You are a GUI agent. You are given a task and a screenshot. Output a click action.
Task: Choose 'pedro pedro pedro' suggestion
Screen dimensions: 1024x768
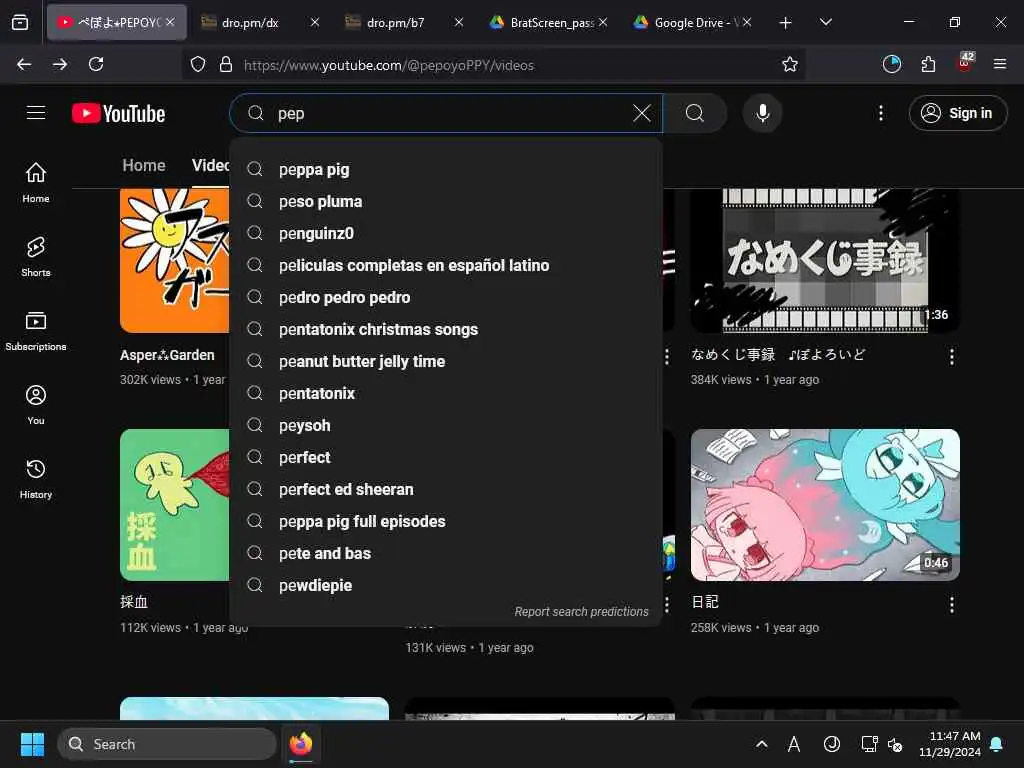tap(446, 298)
